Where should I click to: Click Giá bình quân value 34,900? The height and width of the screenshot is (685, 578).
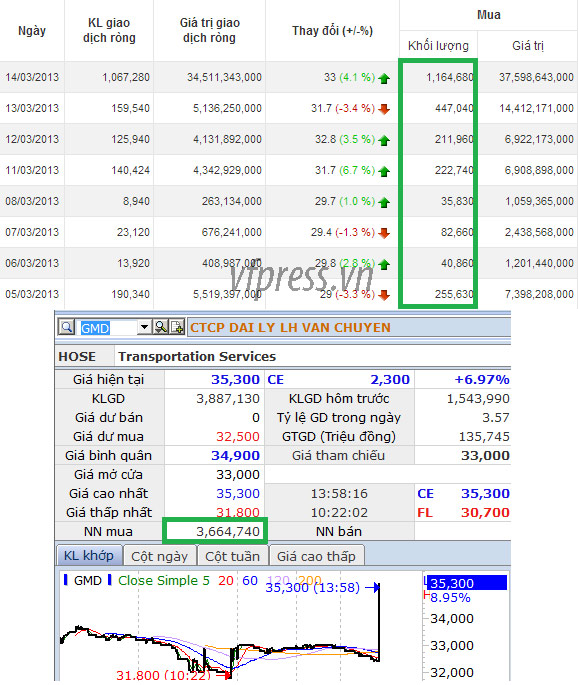(x=235, y=455)
